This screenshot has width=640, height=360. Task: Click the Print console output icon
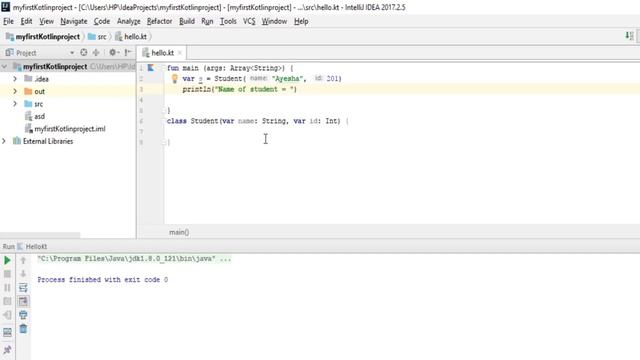pyautogui.click(x=23, y=315)
